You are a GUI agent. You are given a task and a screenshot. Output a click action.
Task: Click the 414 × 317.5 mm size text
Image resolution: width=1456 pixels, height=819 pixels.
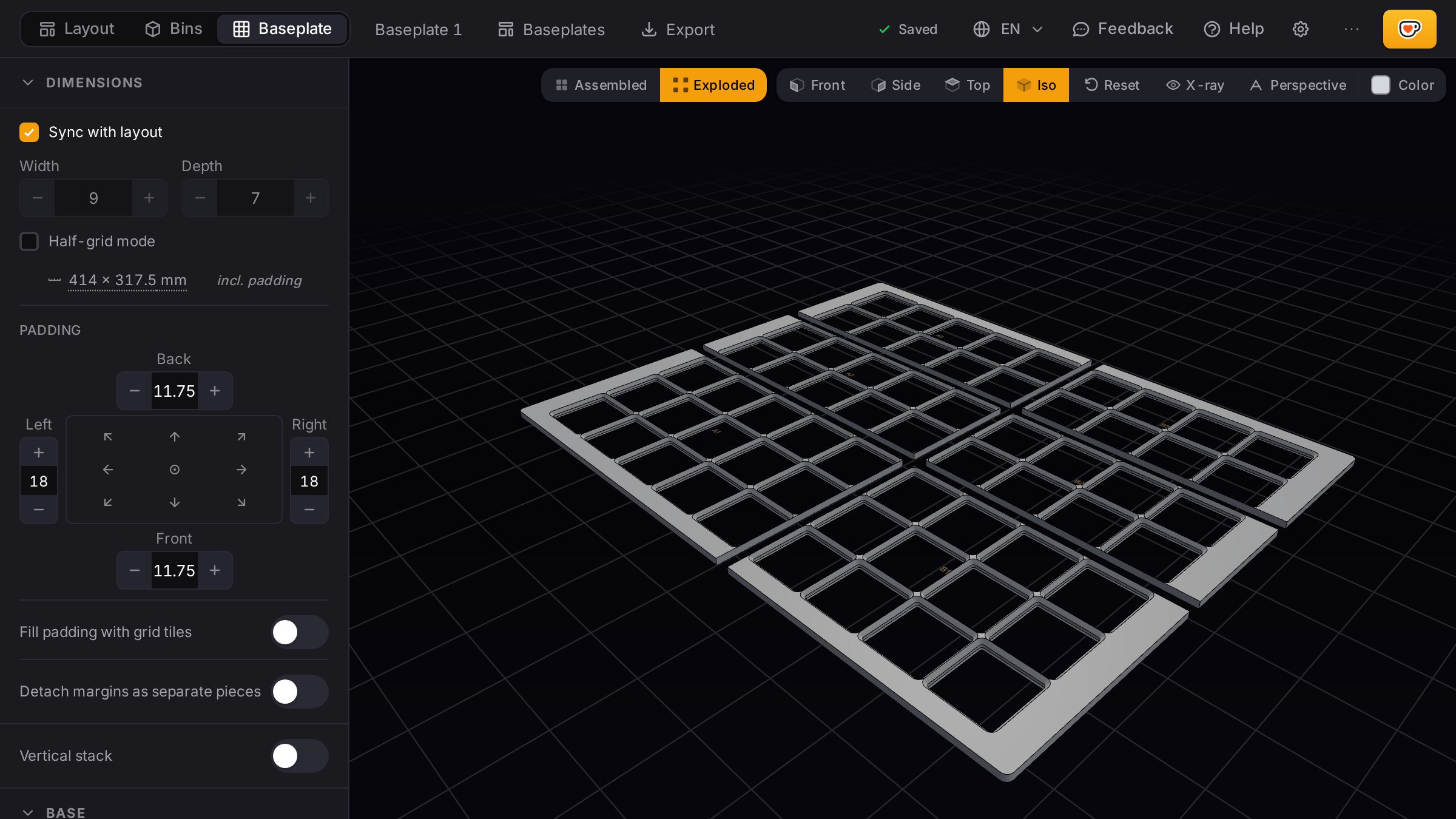pos(127,280)
